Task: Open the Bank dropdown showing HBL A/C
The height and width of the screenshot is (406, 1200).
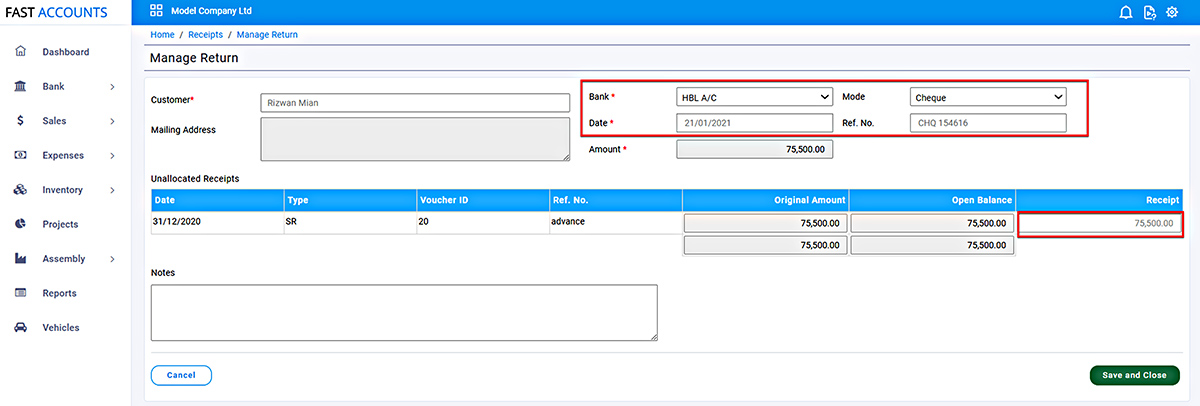Action: 755,97
